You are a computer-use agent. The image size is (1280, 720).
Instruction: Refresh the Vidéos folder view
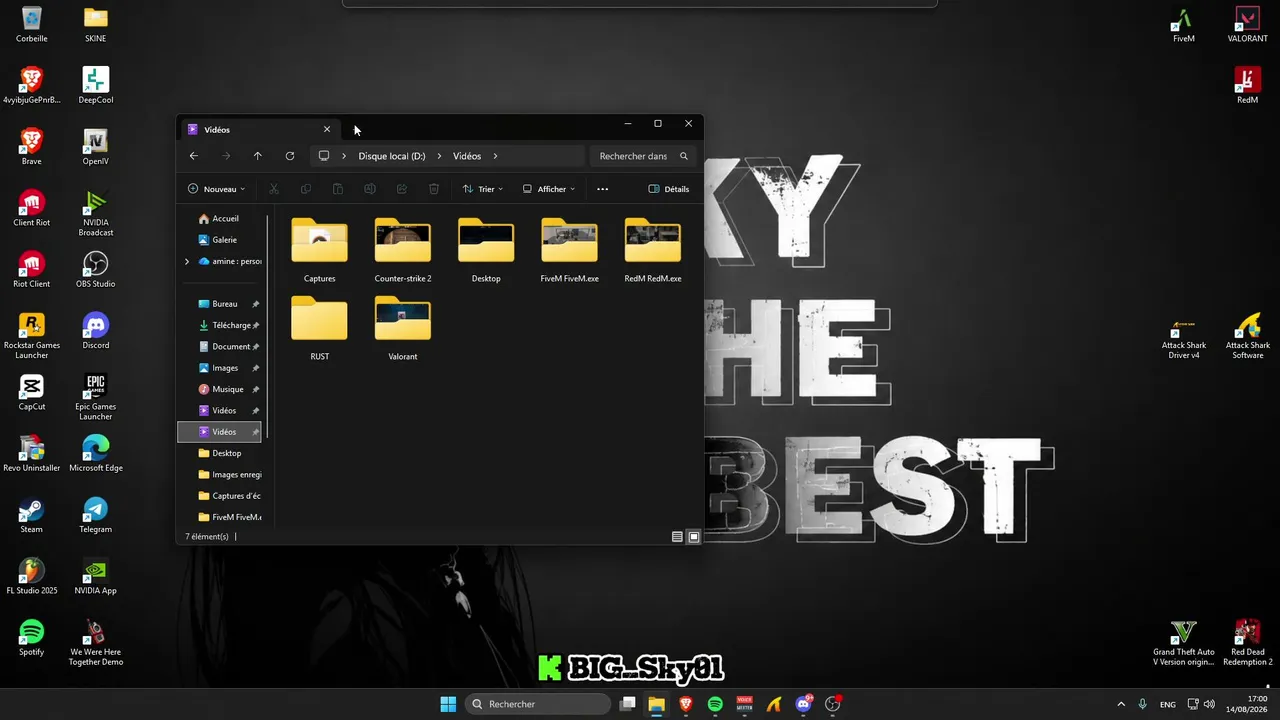290,156
